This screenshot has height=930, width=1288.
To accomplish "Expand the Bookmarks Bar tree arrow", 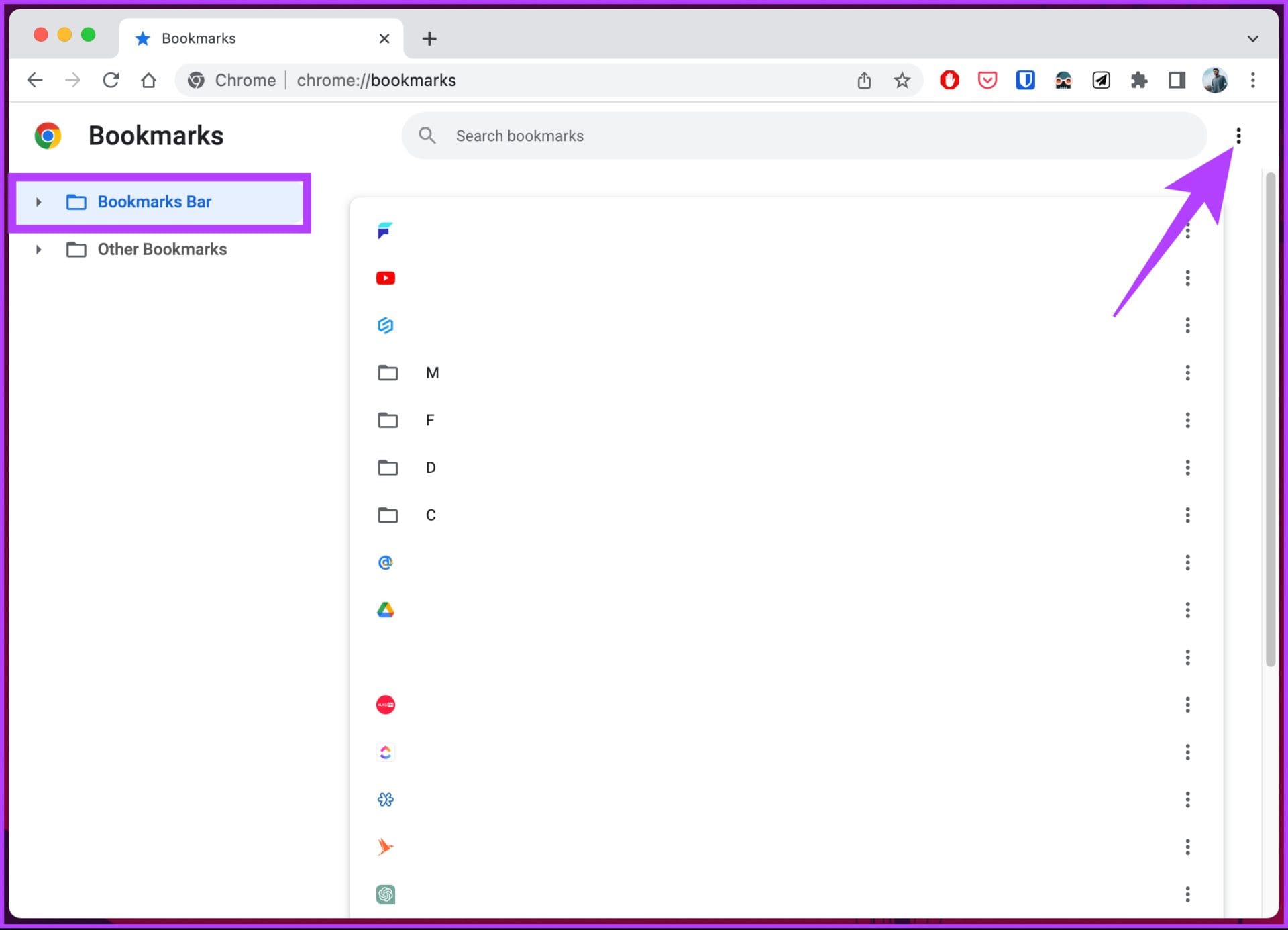I will pyautogui.click(x=38, y=202).
